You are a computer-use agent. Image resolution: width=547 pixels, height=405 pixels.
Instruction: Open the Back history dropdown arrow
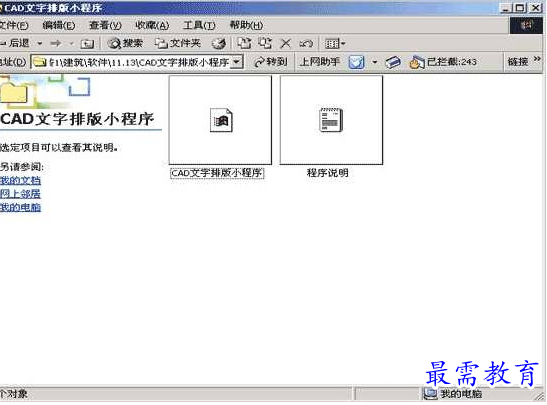pyautogui.click(x=40, y=44)
